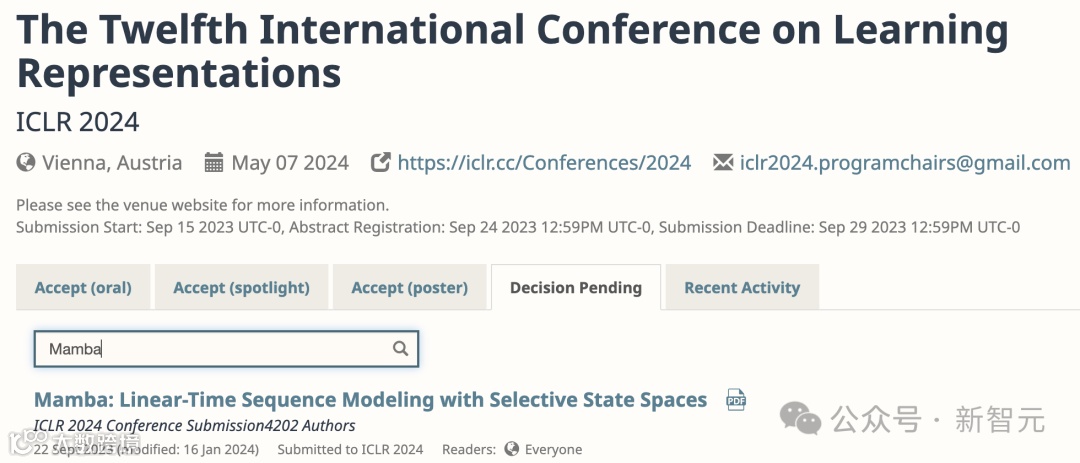Switch to the Accept (oral) tab
1080x463 pixels.
coord(83,288)
